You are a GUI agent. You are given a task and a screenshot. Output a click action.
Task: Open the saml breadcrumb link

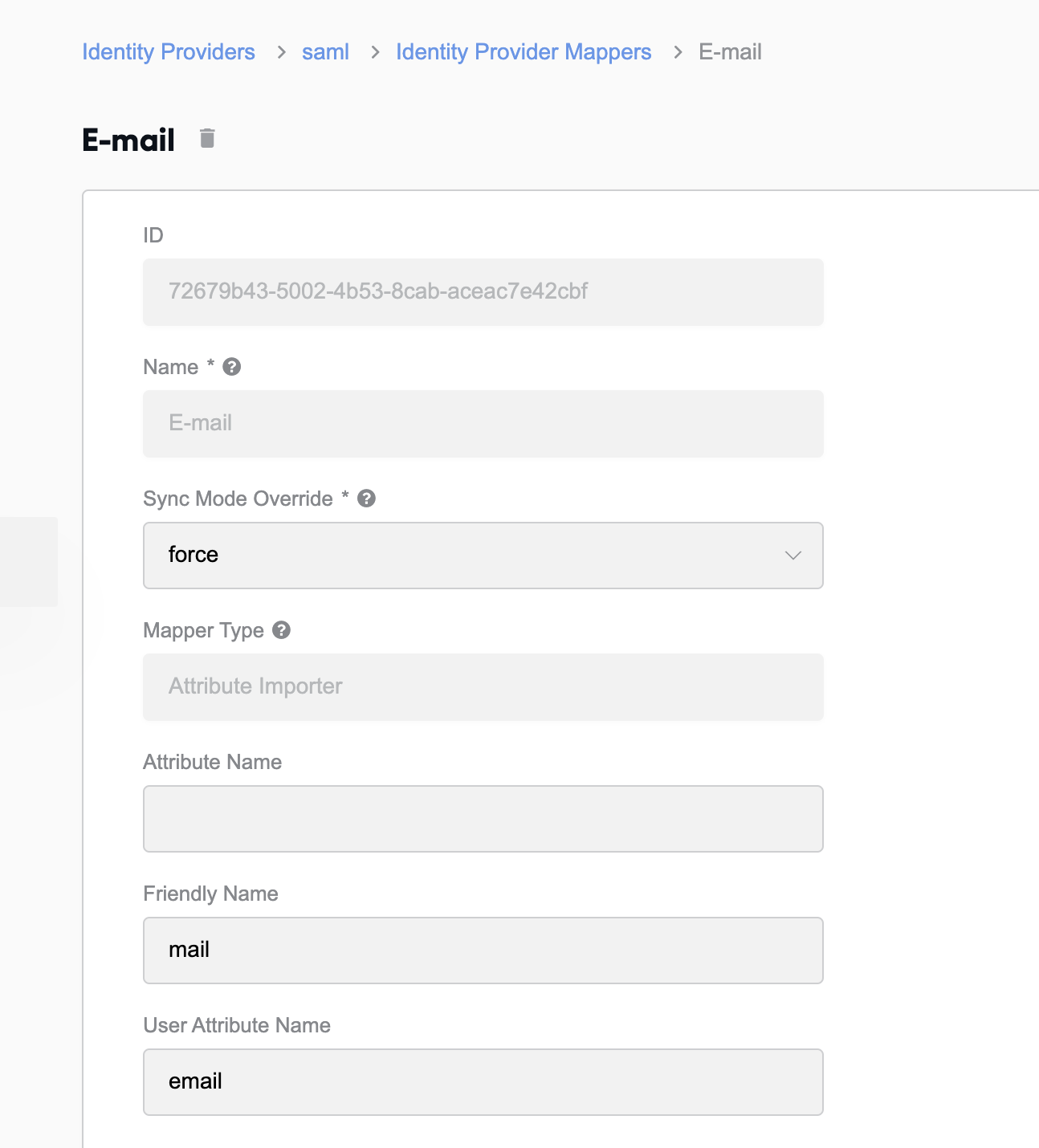325,52
